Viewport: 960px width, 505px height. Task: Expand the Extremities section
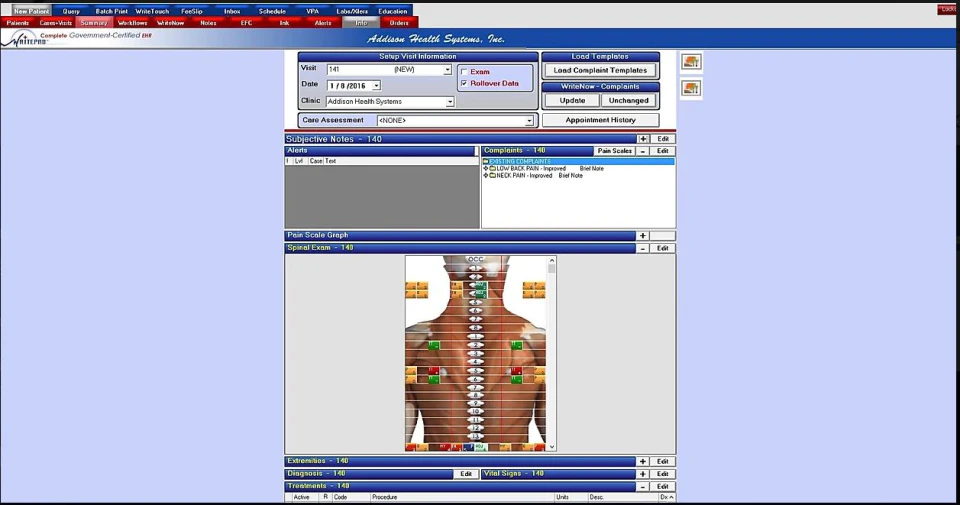(643, 462)
